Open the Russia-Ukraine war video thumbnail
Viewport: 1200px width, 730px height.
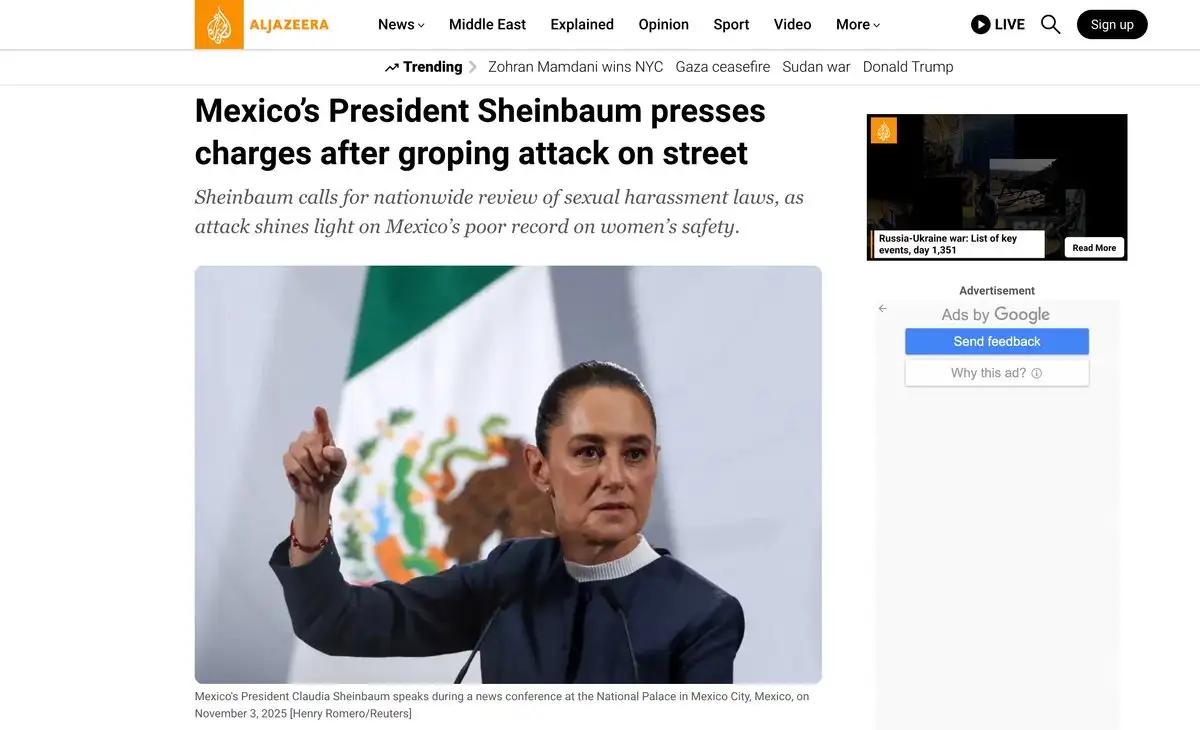pyautogui.click(x=997, y=187)
